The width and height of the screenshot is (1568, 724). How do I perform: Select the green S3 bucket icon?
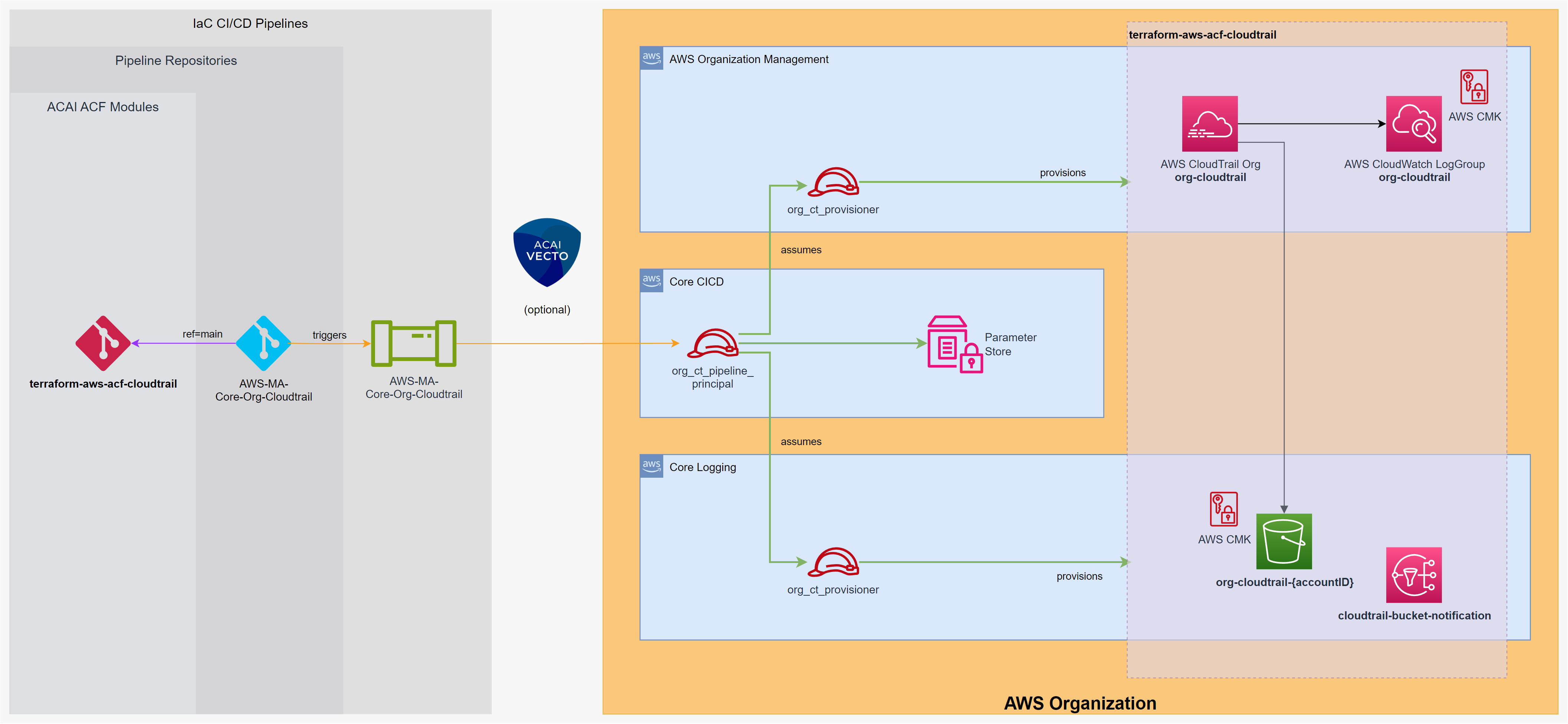tap(1284, 541)
